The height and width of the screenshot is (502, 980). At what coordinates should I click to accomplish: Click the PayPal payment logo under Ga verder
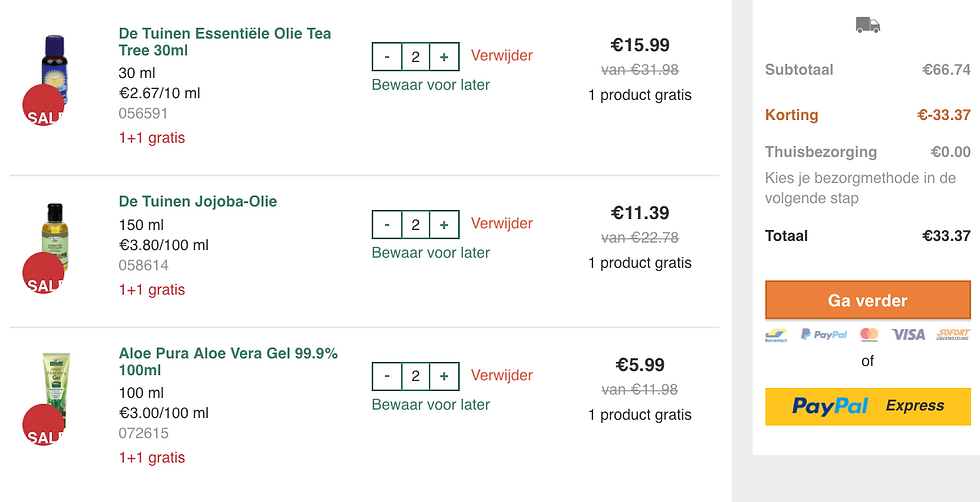click(x=824, y=334)
